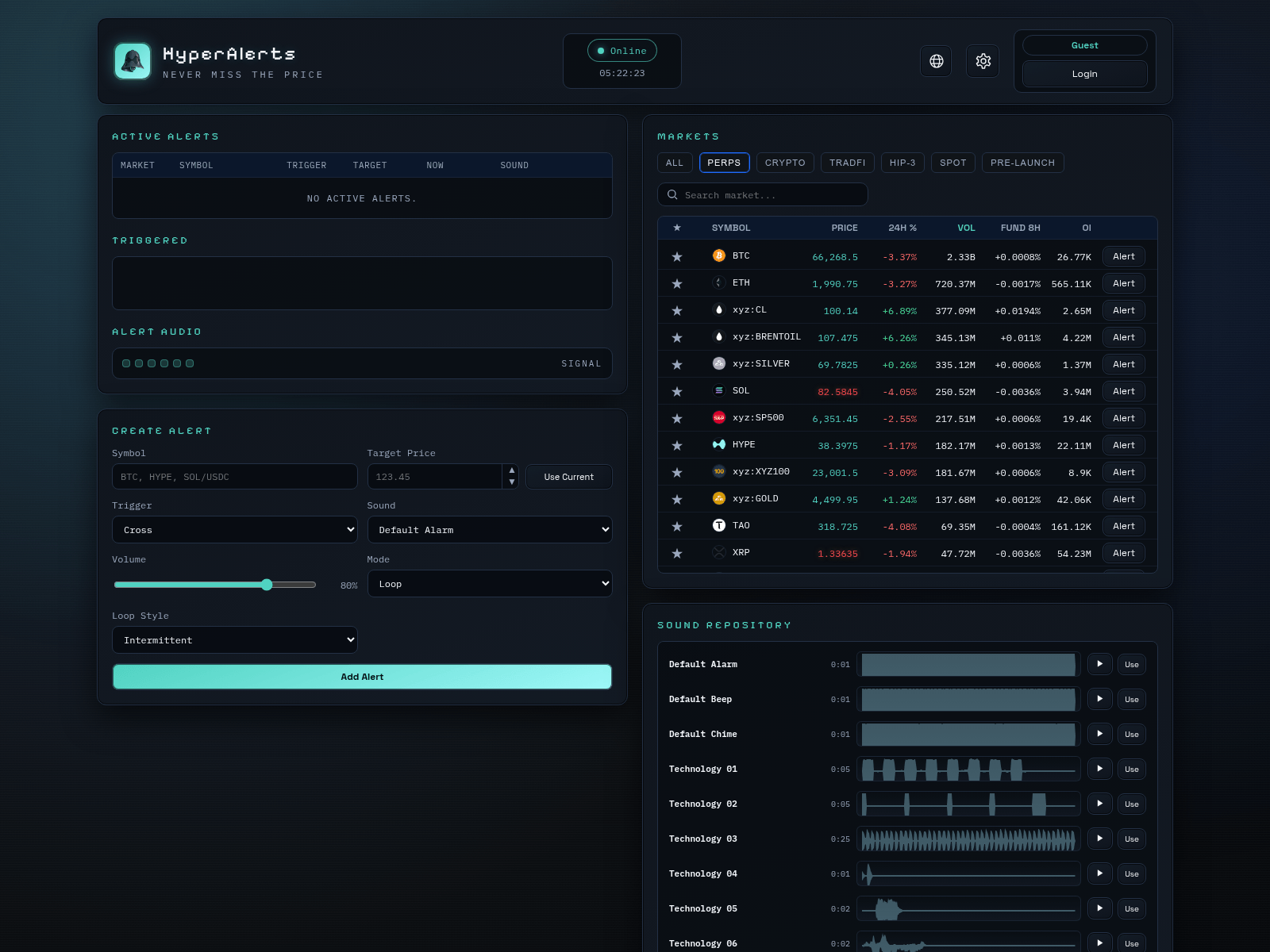Image resolution: width=1270 pixels, height=952 pixels.
Task: Use the Technology 05 sound
Action: pyautogui.click(x=1132, y=908)
